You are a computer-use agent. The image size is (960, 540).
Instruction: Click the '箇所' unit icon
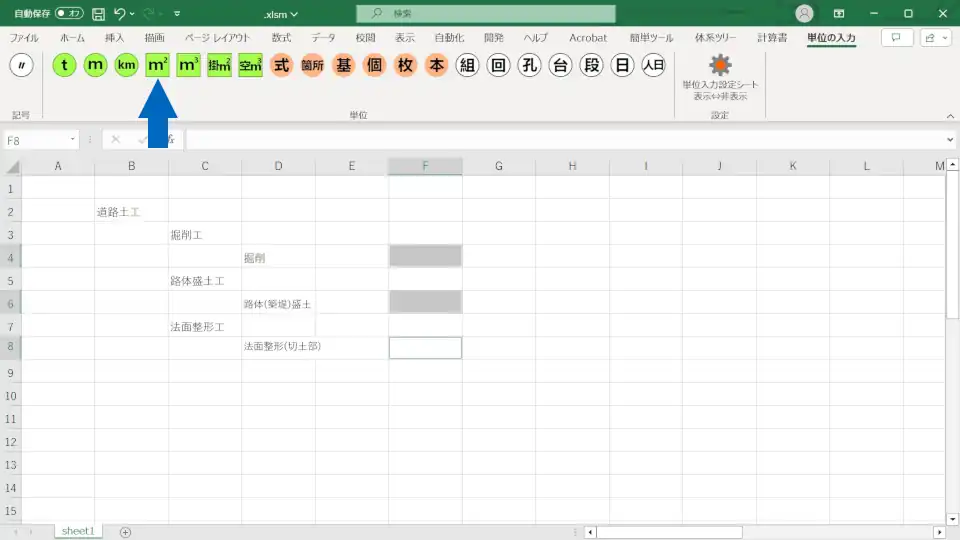coord(312,65)
